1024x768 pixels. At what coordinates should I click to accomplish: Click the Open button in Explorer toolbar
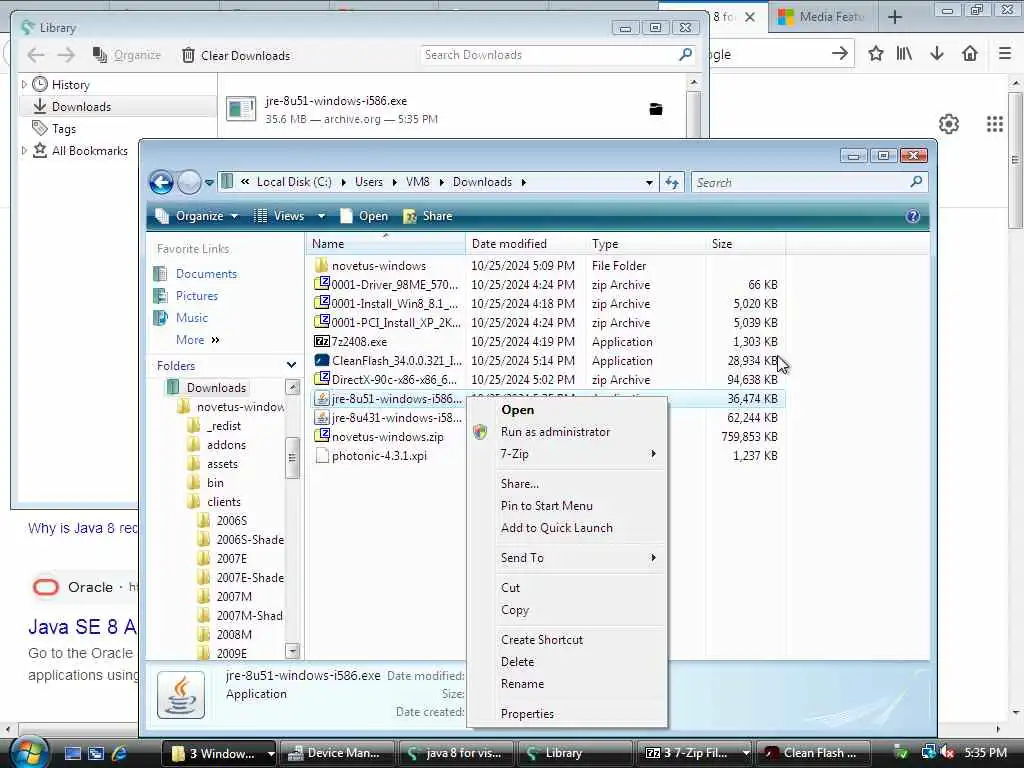point(364,216)
